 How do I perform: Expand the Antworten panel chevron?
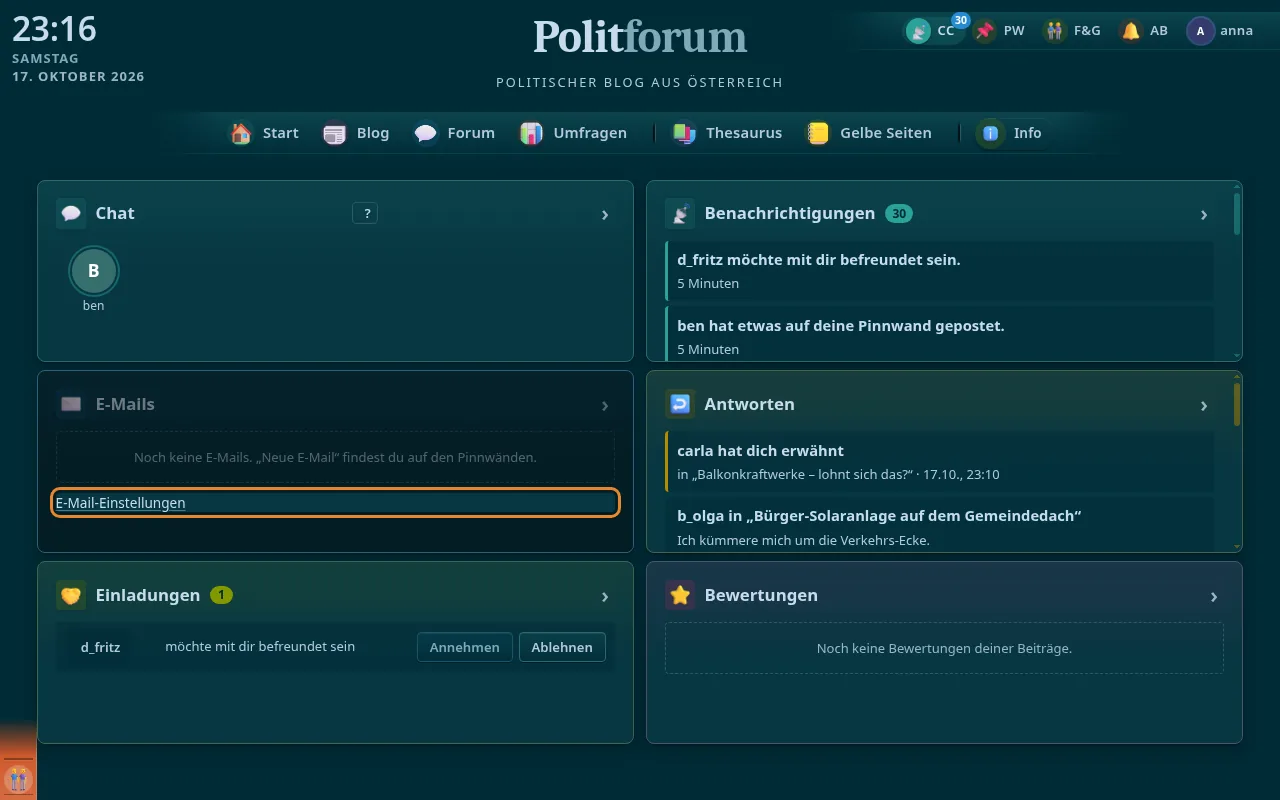[x=1204, y=405]
